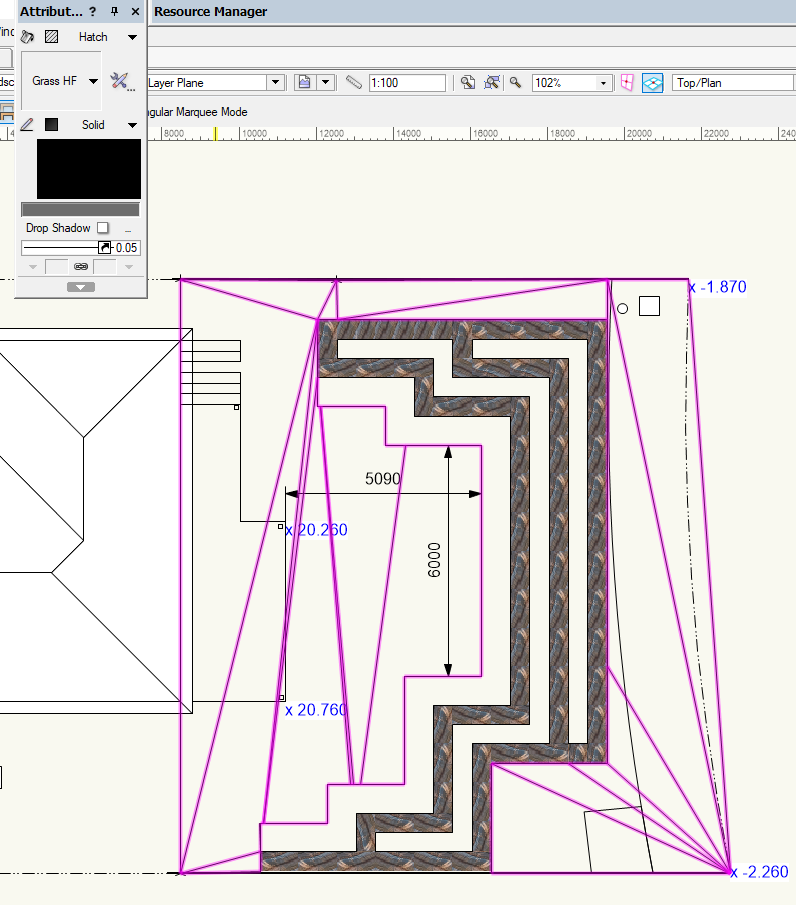796x905 pixels.
Task: Enable the Drop Shadow checkbox
Action: (x=103, y=228)
